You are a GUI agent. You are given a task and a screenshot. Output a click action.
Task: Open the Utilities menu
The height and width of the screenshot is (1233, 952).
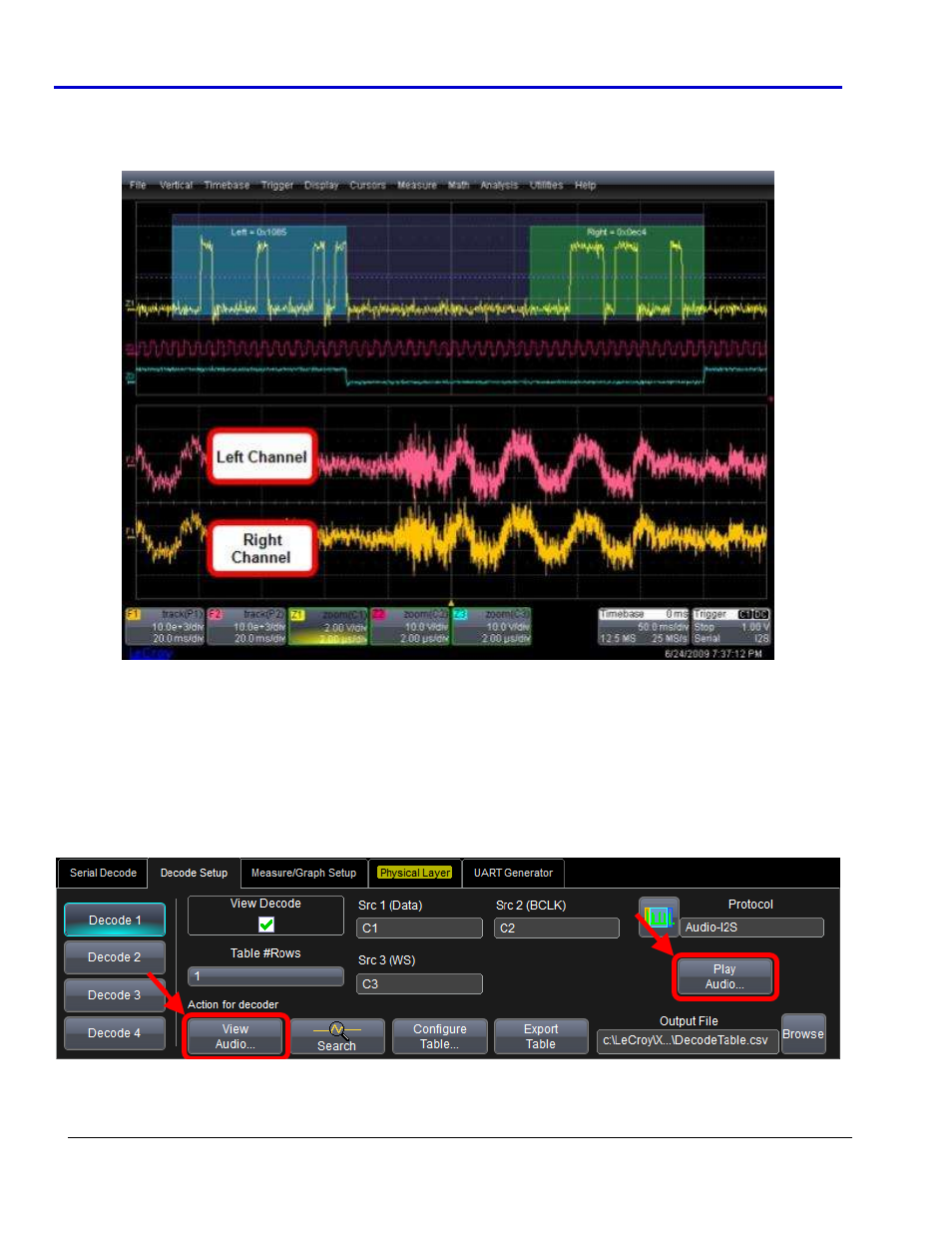coord(546,186)
